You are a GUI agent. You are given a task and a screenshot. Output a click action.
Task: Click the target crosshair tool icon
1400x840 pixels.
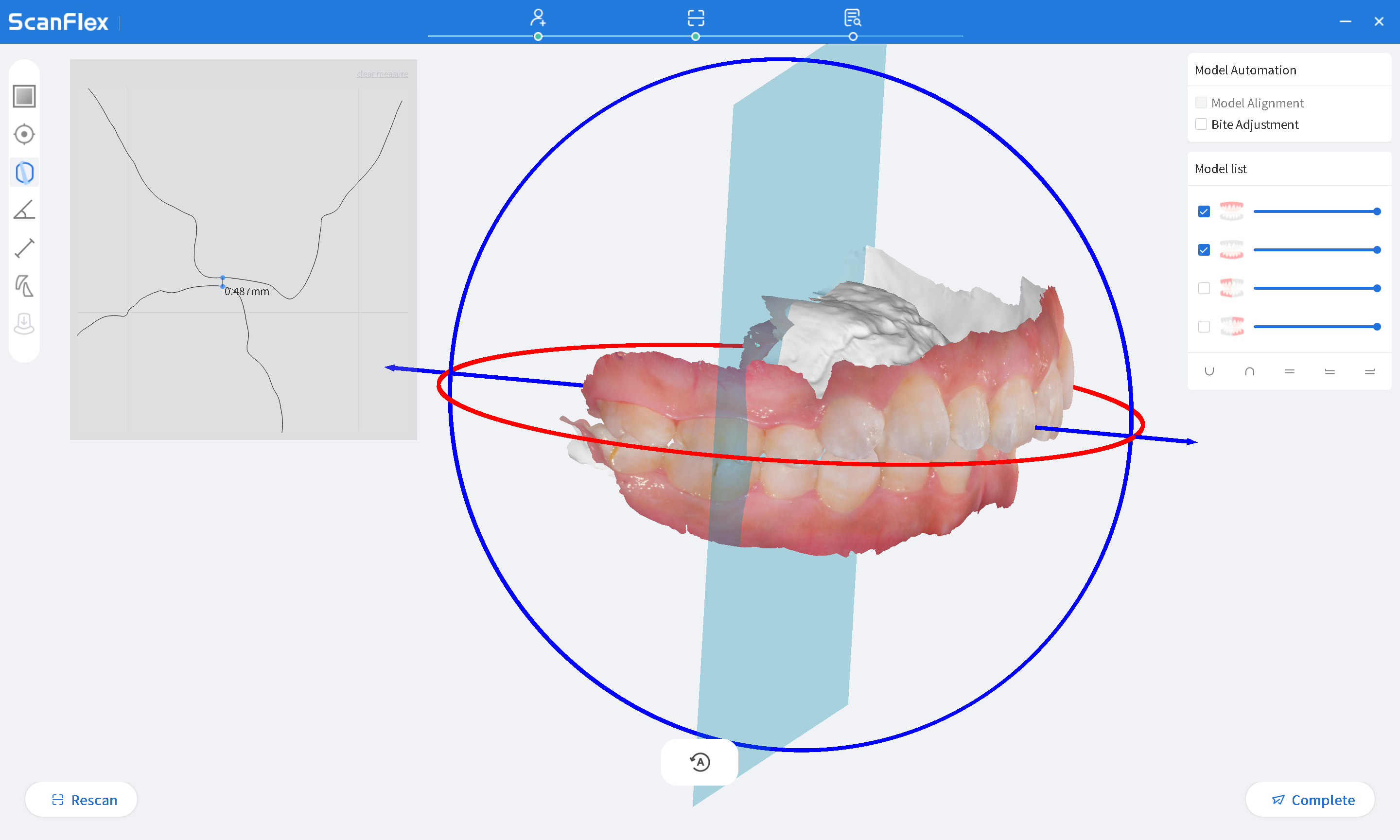point(24,134)
